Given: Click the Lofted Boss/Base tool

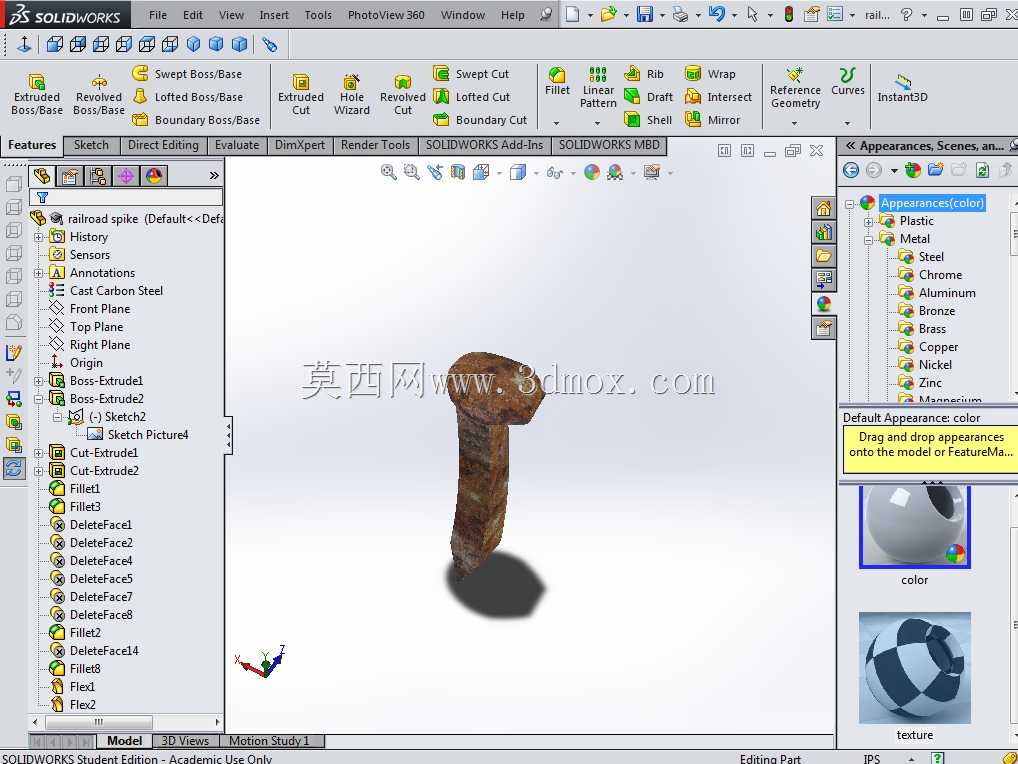Looking at the screenshot, I should point(188,97).
